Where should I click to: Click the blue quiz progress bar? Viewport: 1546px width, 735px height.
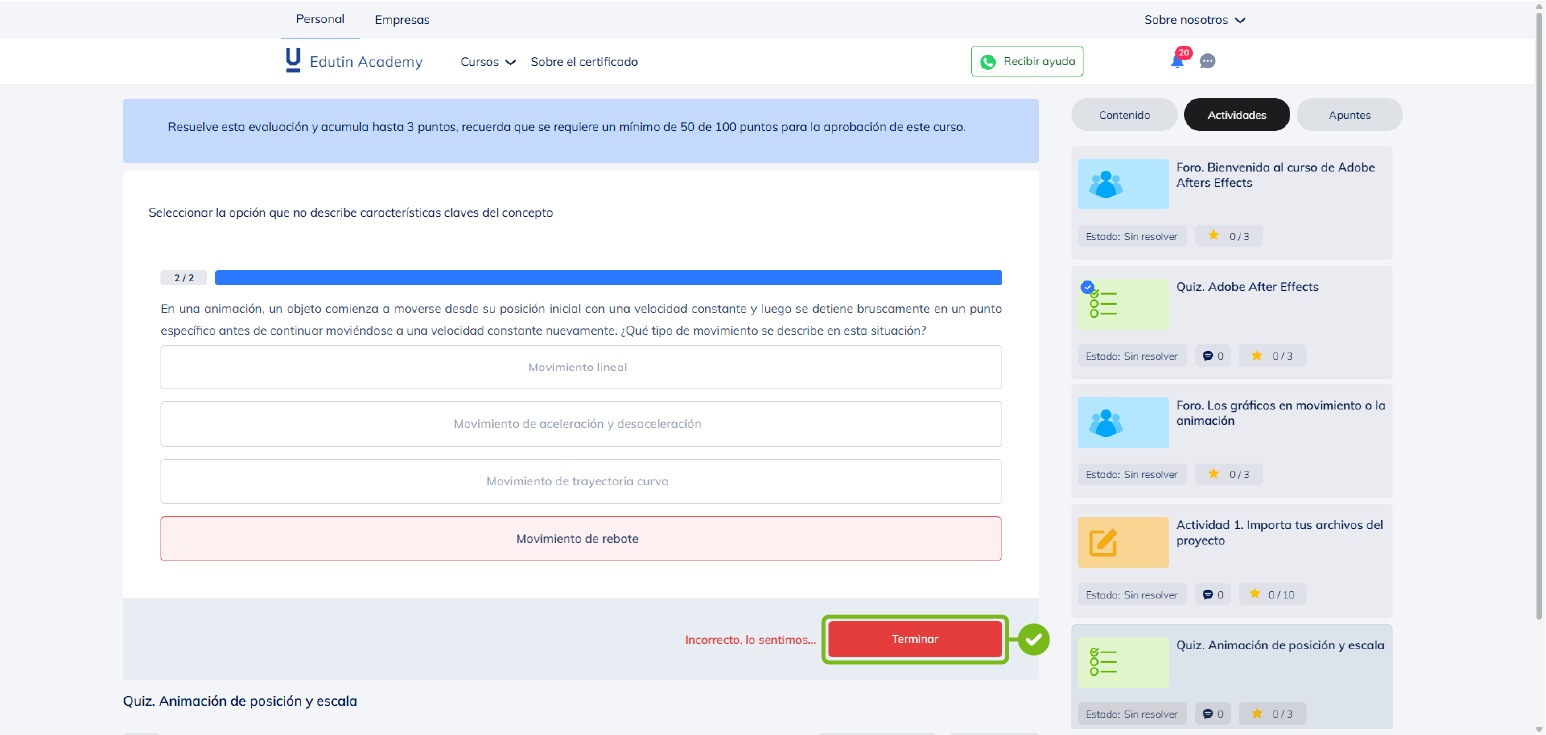(608, 278)
